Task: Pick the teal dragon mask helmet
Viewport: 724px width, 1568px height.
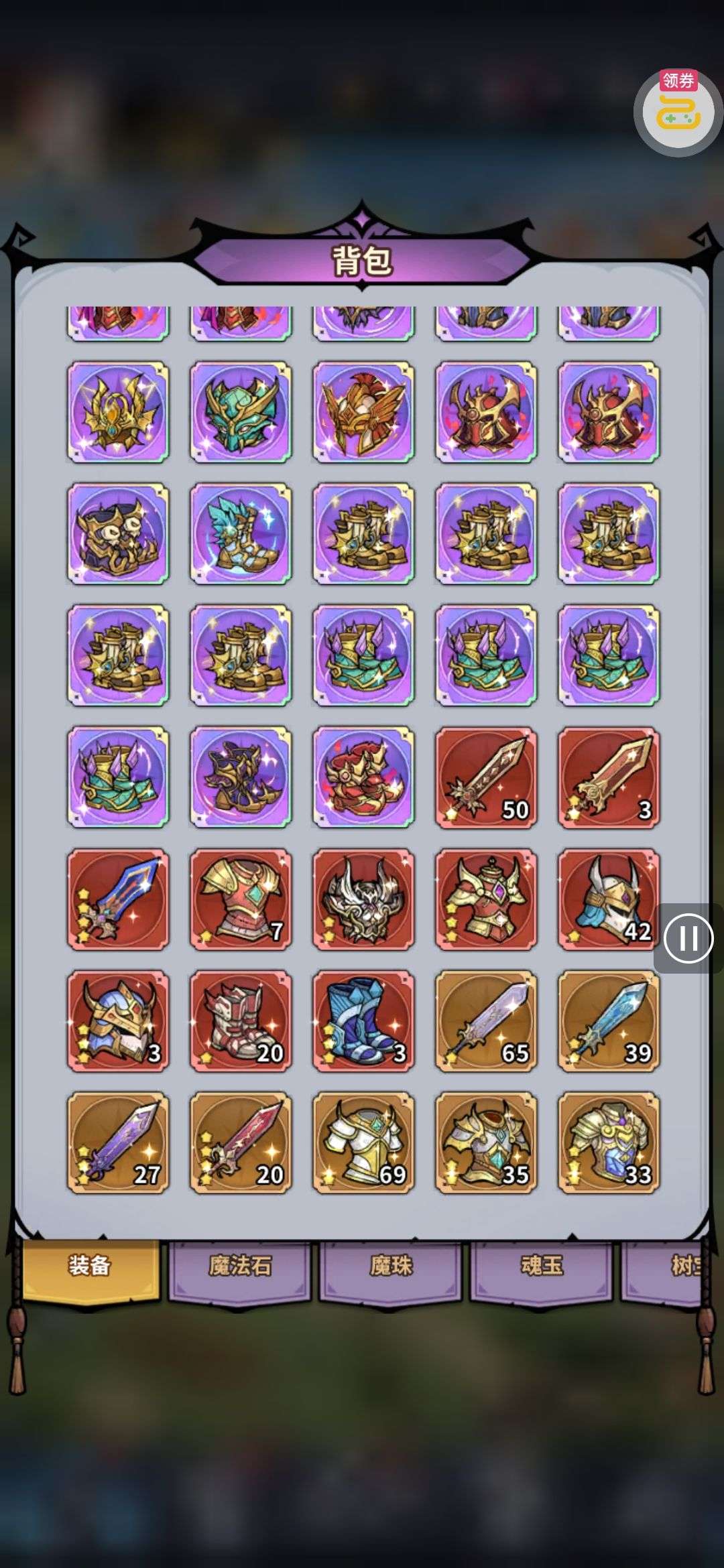Action: click(241, 411)
